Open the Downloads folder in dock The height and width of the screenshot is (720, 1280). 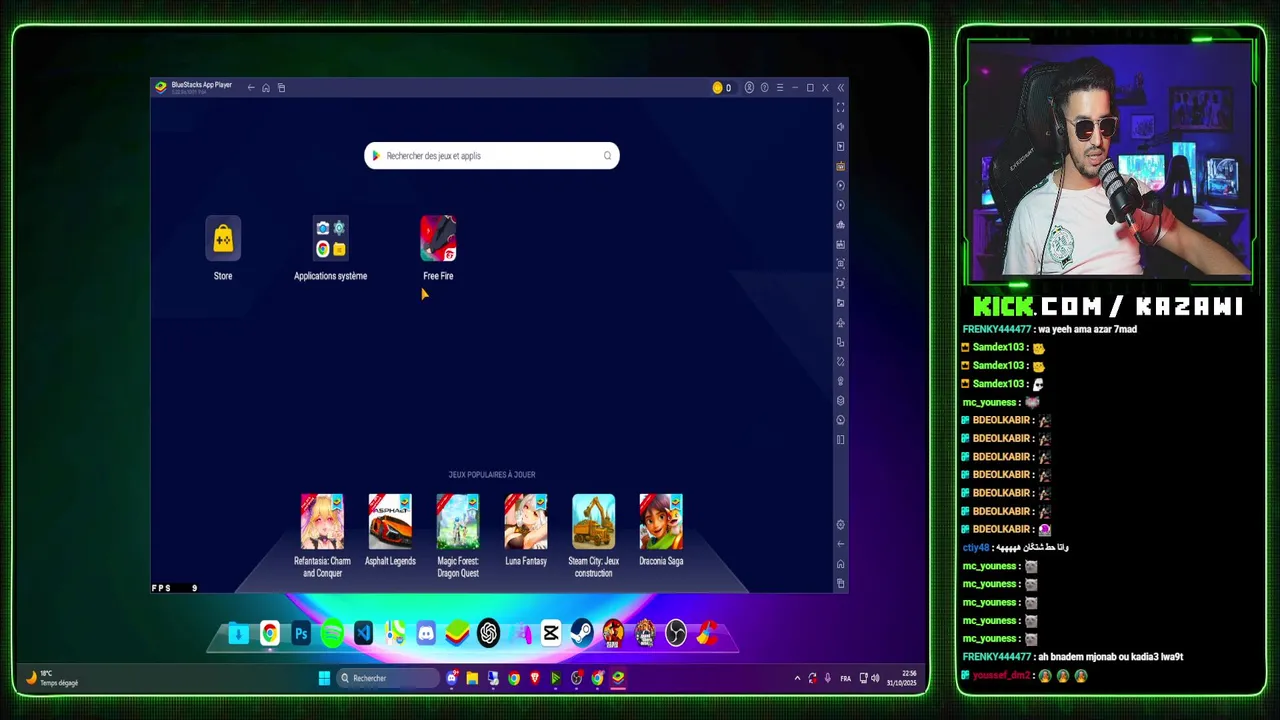238,633
